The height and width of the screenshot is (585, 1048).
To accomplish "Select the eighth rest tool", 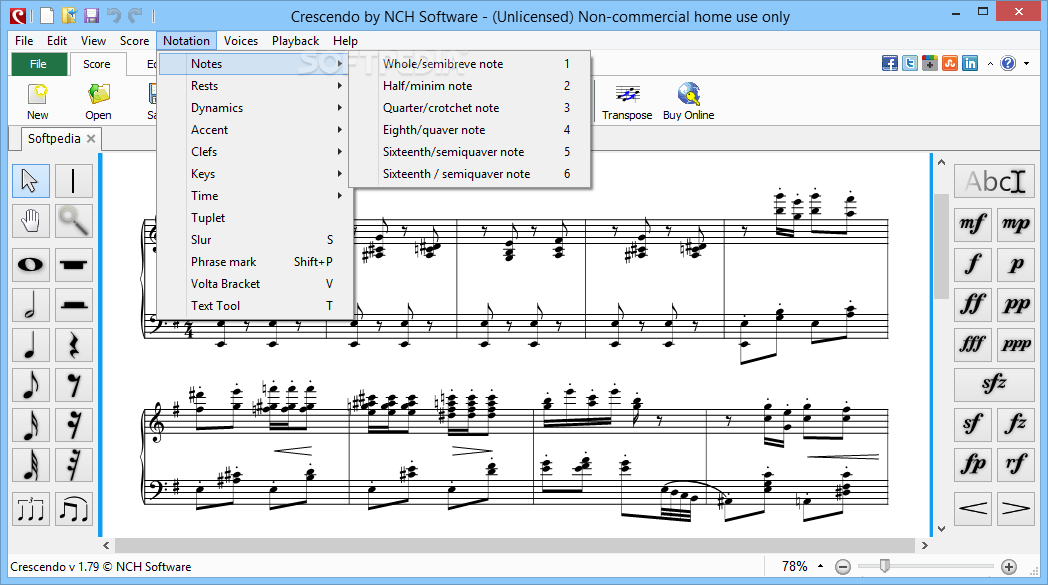I will (74, 385).
